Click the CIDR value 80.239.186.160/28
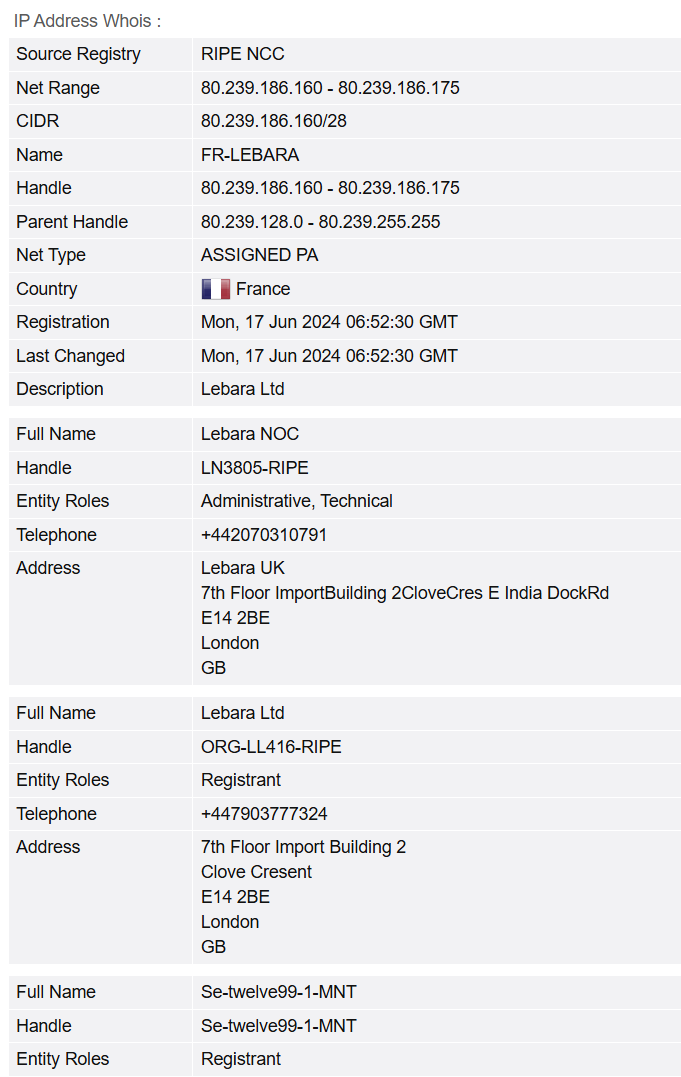This screenshot has width=681, height=1077. [x=274, y=121]
